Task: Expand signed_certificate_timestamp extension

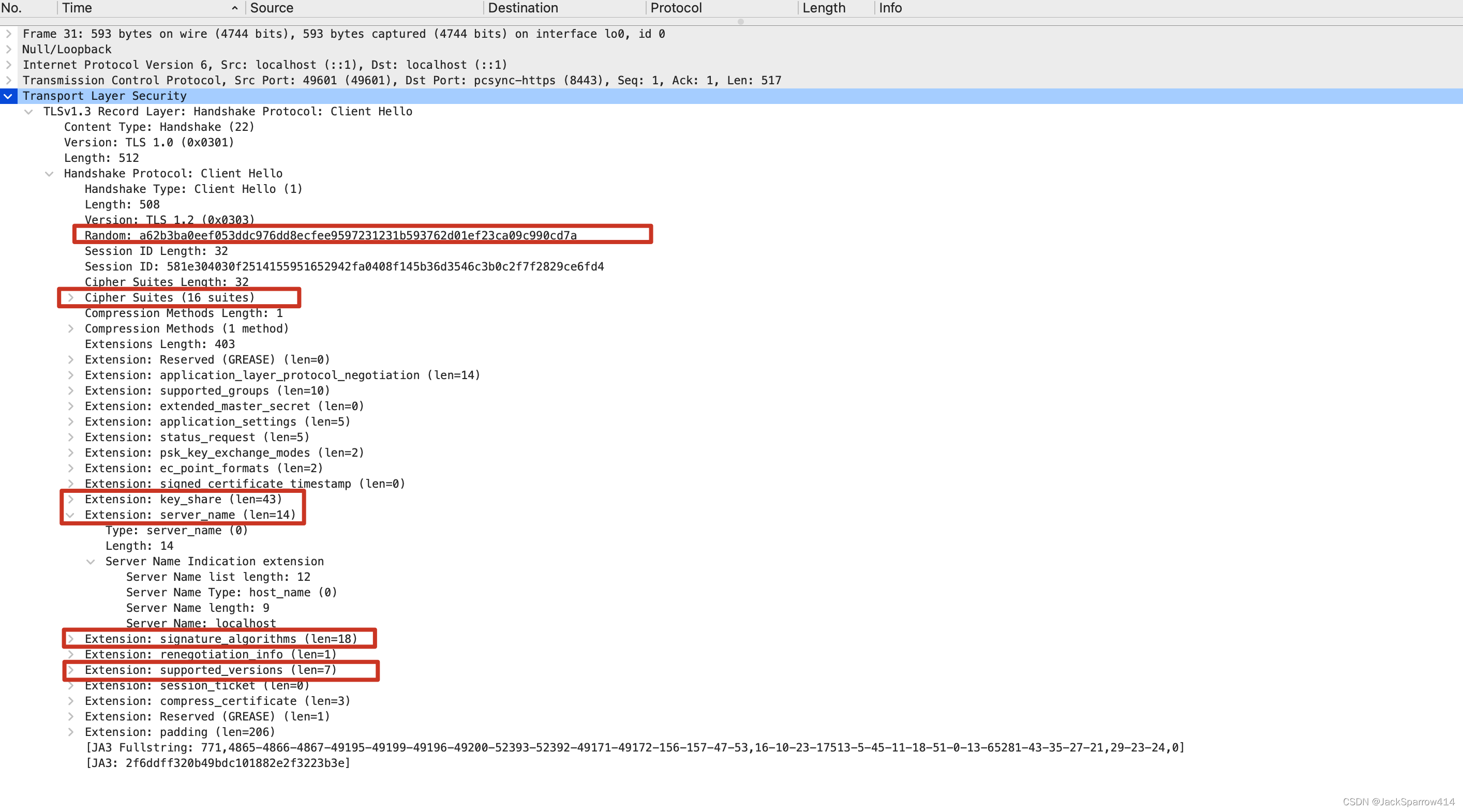Action: 70,484
